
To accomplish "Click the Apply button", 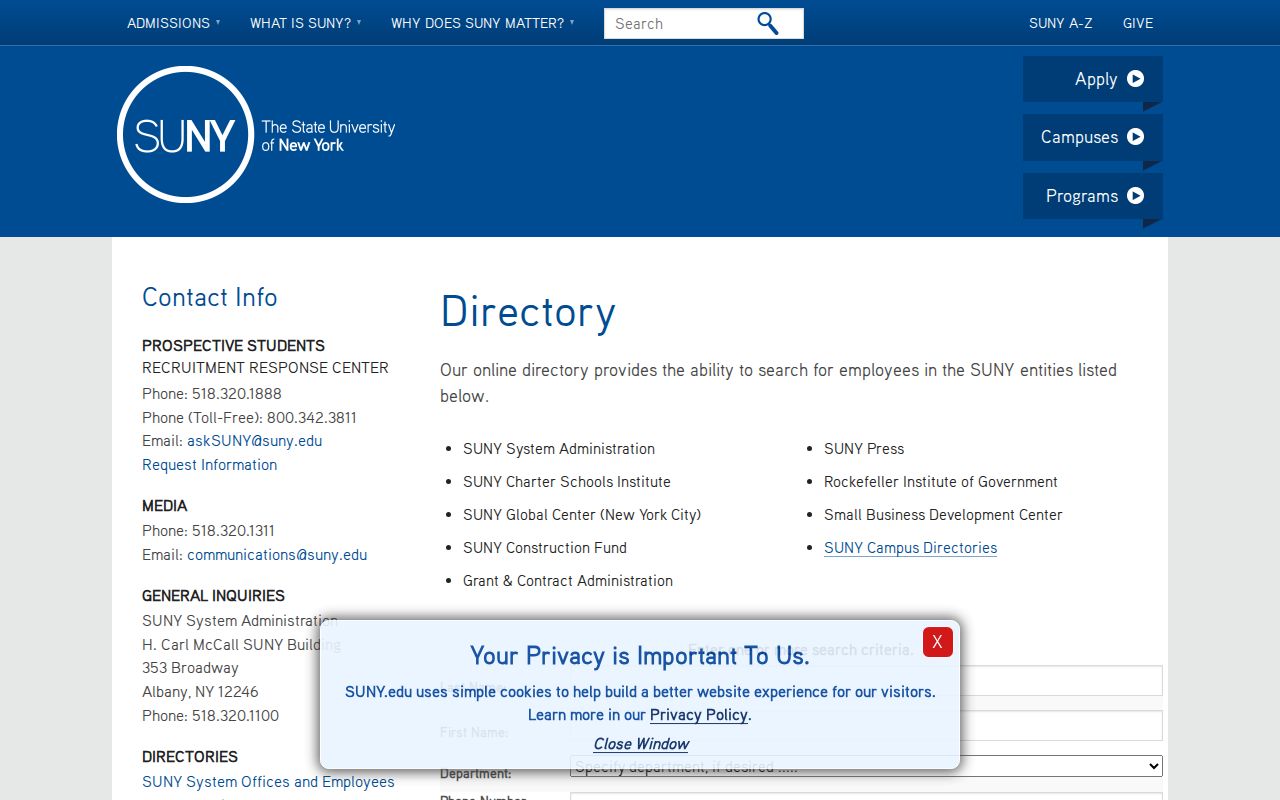I will pyautogui.click(x=1092, y=79).
